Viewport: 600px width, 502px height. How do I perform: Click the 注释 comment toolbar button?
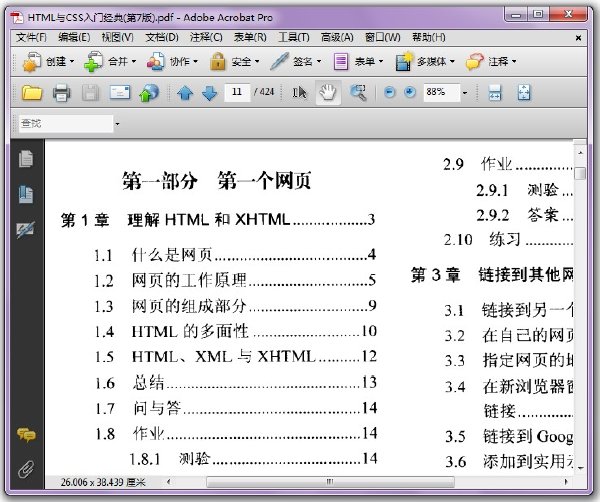click(x=491, y=61)
